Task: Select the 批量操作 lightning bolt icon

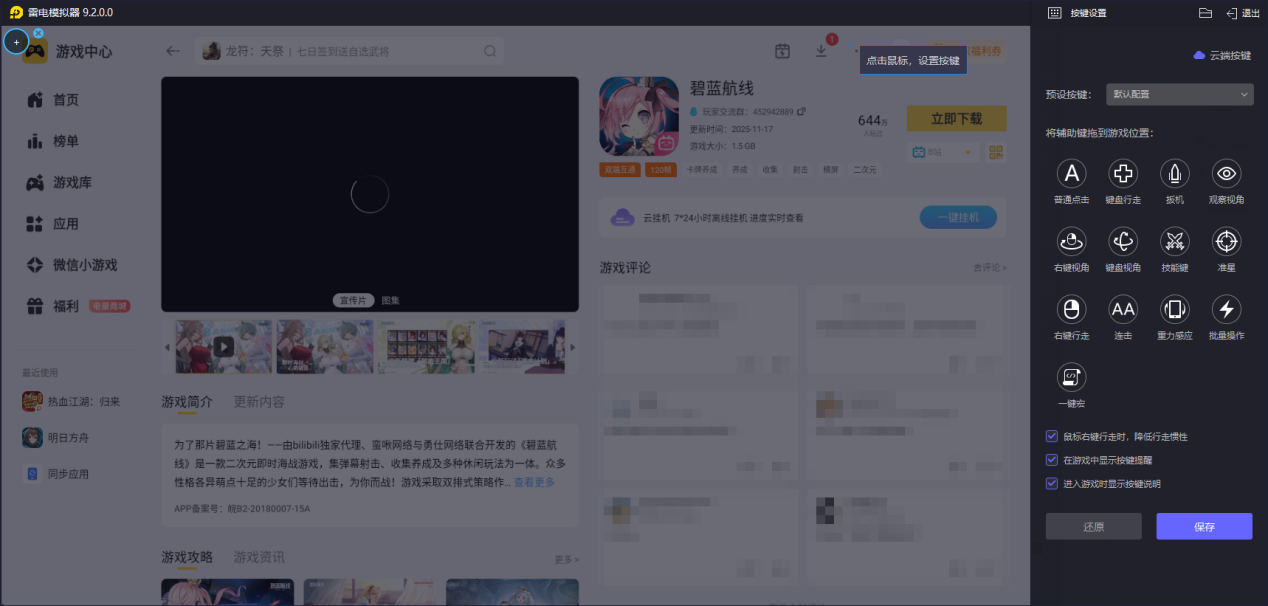Action: (x=1227, y=309)
